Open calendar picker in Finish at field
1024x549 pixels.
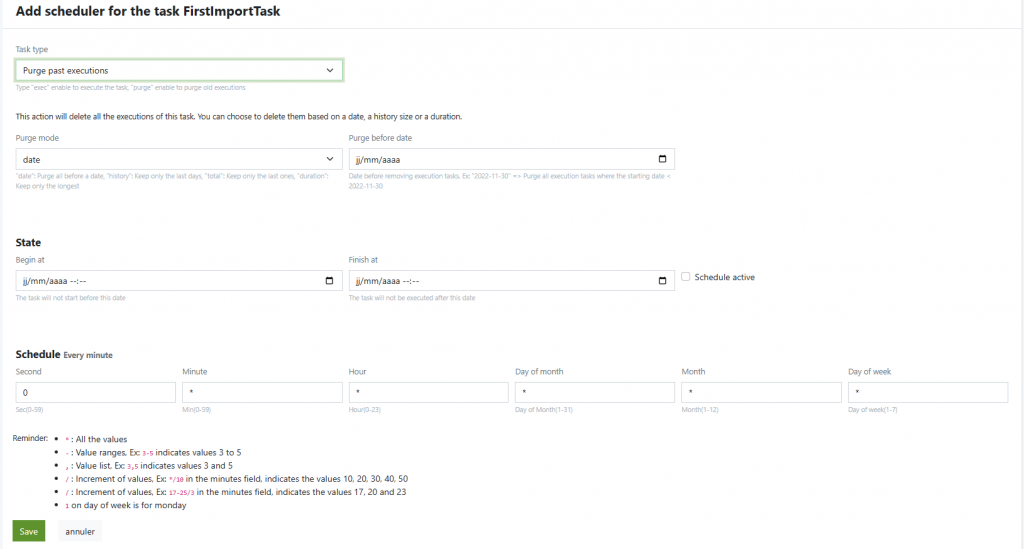662,281
